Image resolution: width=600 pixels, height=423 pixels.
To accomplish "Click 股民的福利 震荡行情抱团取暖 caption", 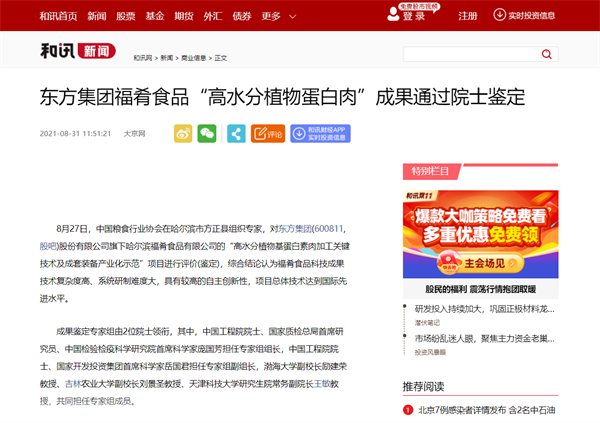I will point(481,289).
